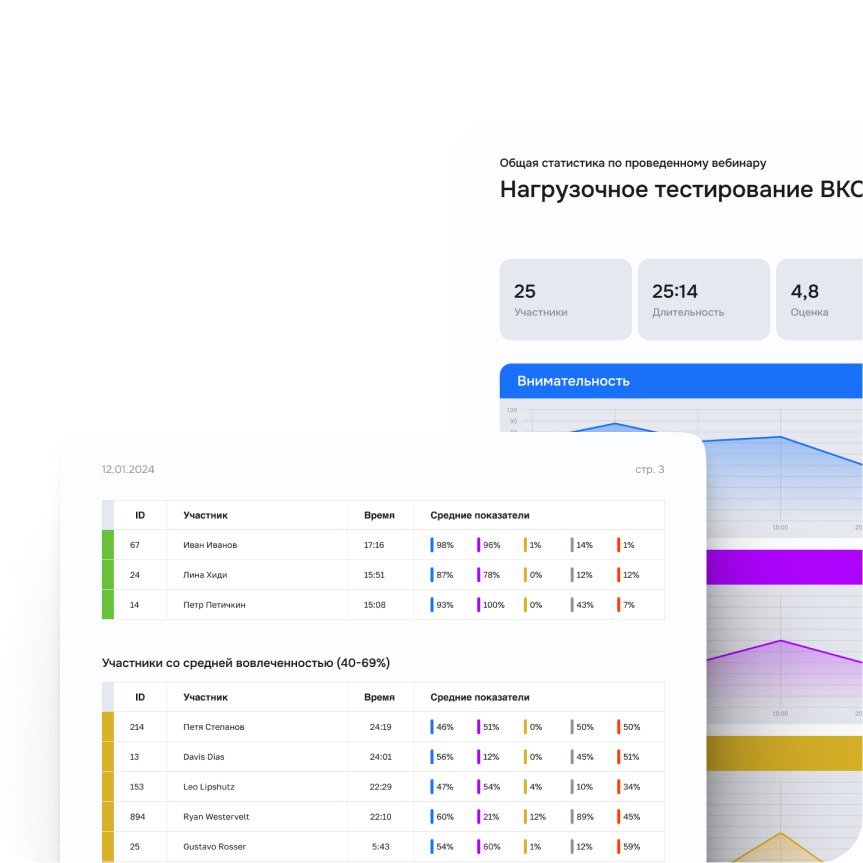This screenshot has height=863, width=863.
Task: Click the blue 98% indicator for Иван Иванов
Action: pos(442,545)
